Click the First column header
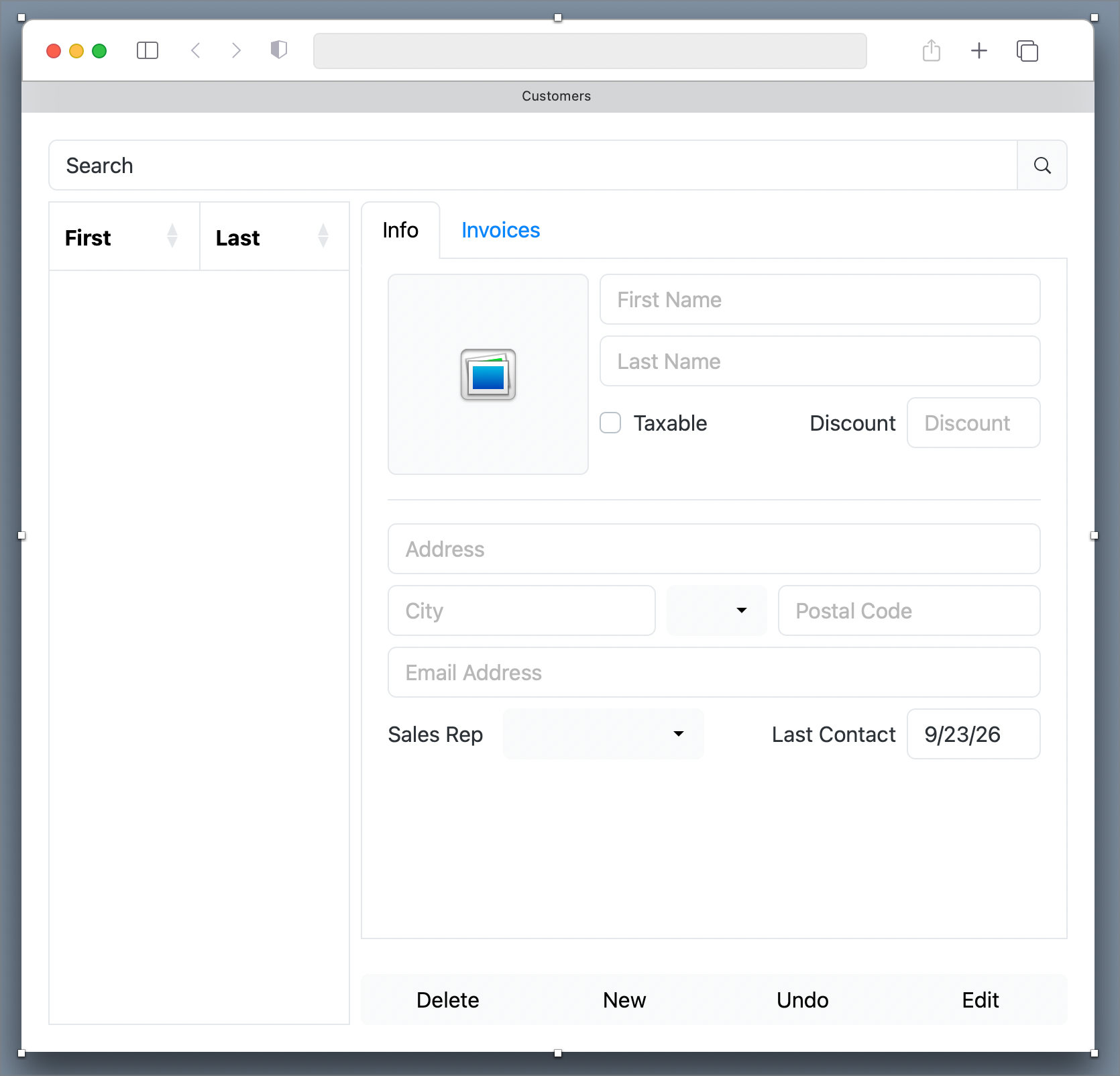Image resolution: width=1120 pixels, height=1076 pixels. tap(125, 237)
